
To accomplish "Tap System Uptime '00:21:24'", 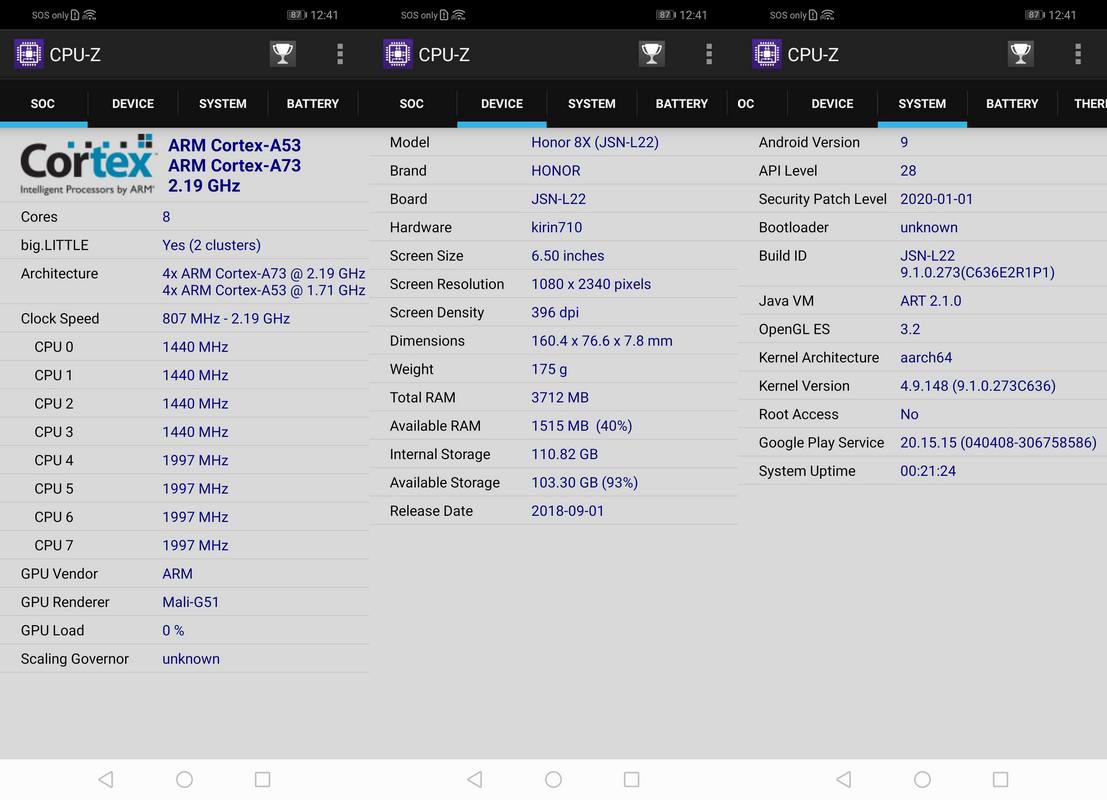I will click(x=928, y=471).
